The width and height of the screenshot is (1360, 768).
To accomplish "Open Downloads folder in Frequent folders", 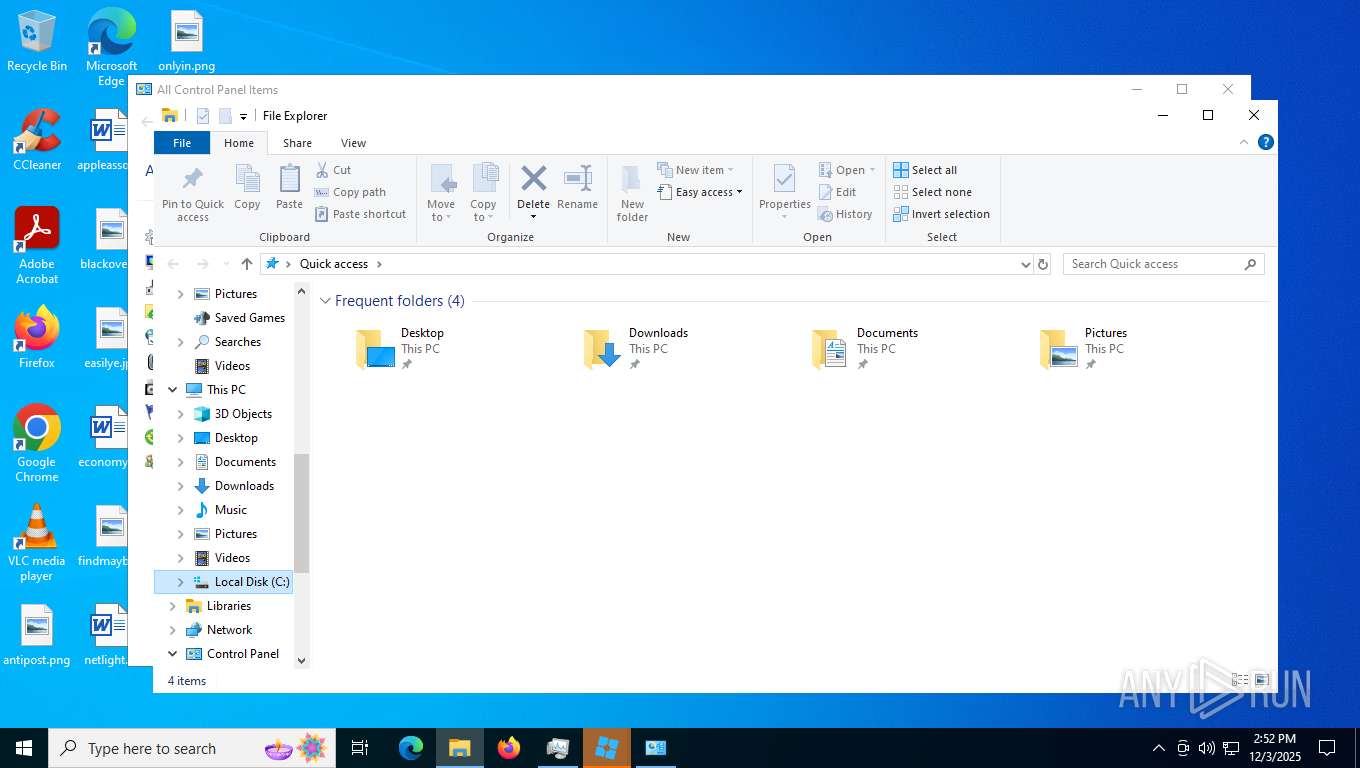I will coord(636,348).
